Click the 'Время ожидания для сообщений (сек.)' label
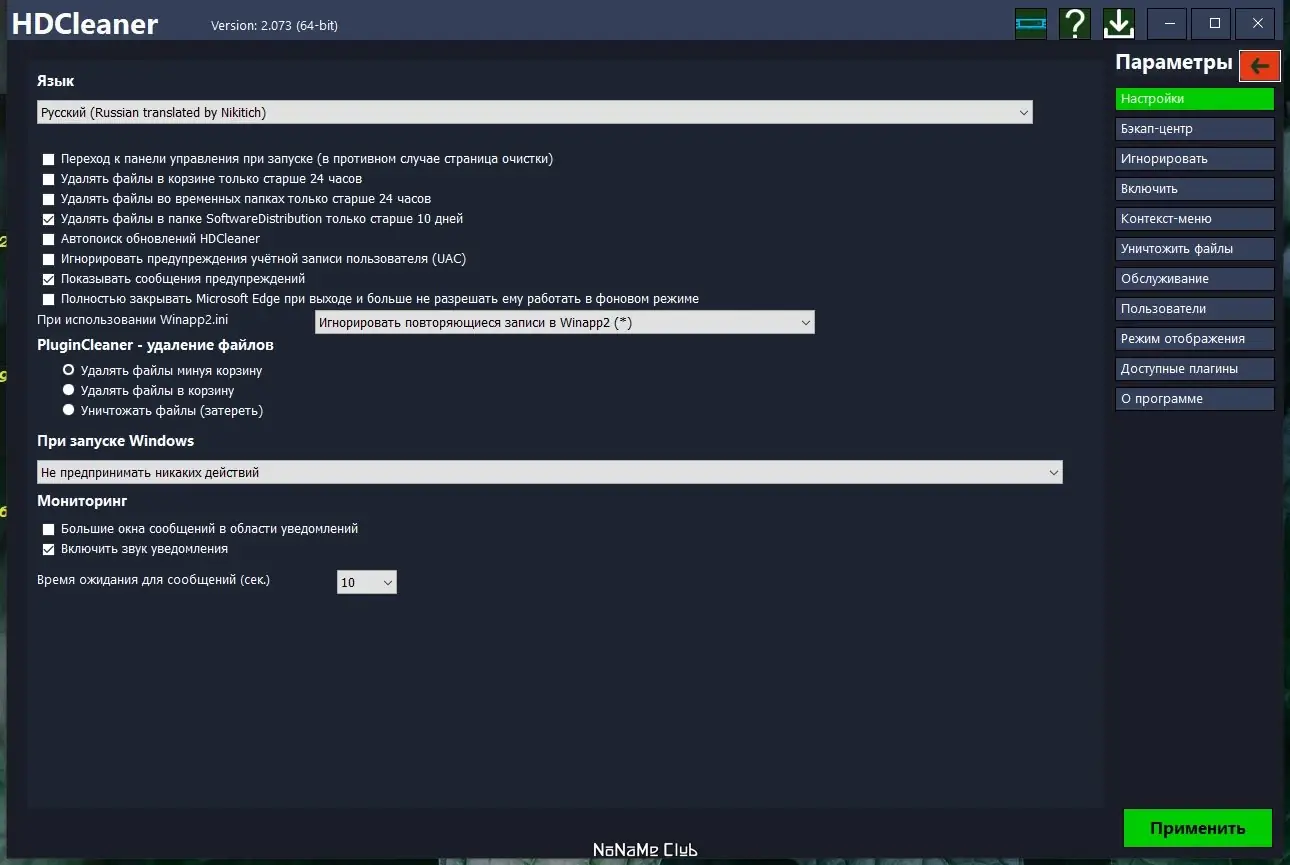The width and height of the screenshot is (1290, 865). [154, 580]
